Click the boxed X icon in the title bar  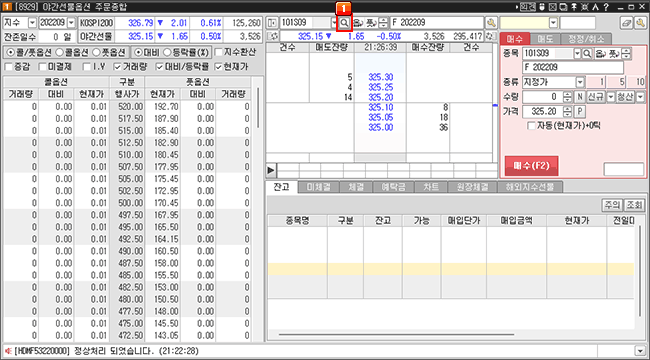click(x=553, y=7)
